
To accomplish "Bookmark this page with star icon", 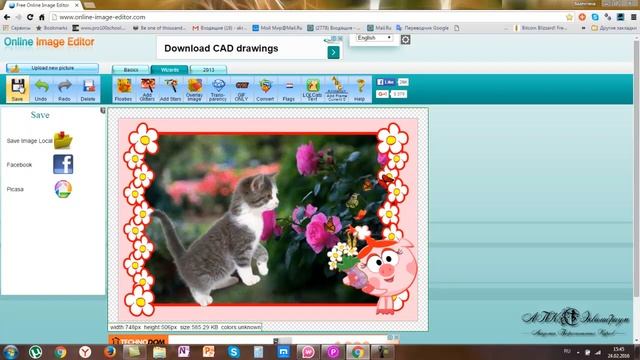I will [x=569, y=17].
